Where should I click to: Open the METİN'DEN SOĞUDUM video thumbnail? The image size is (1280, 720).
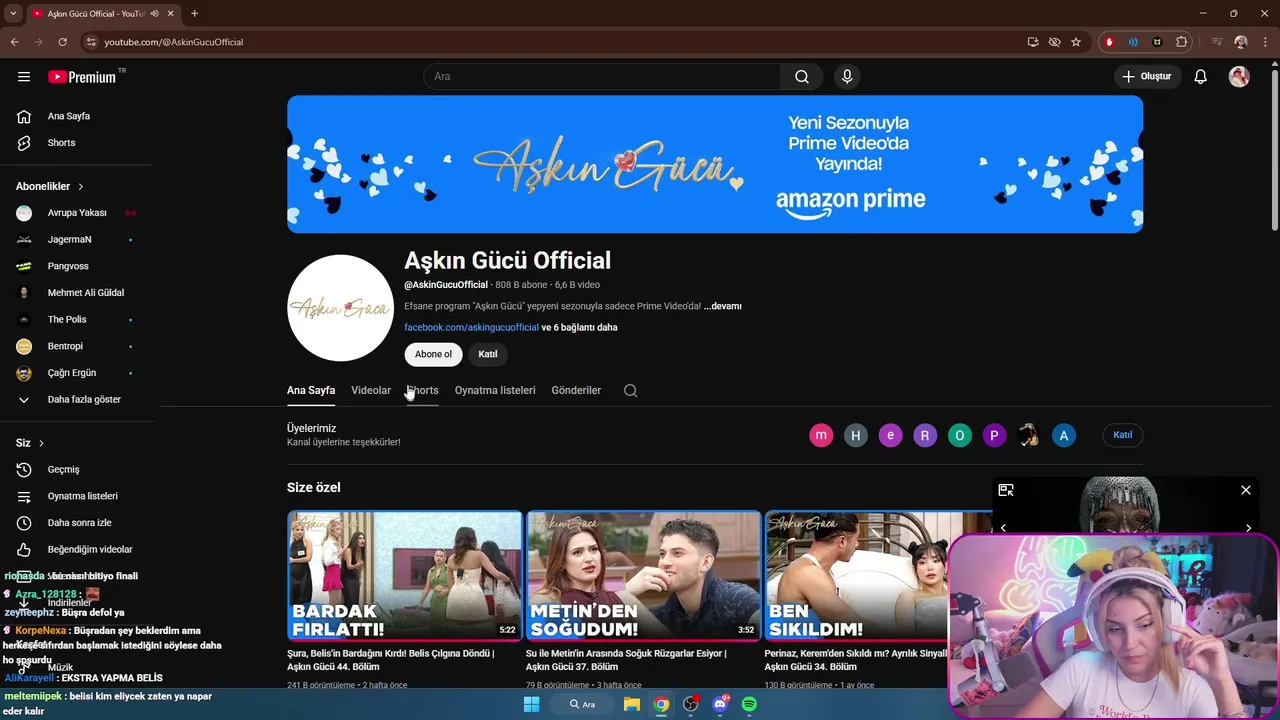pyautogui.click(x=644, y=576)
